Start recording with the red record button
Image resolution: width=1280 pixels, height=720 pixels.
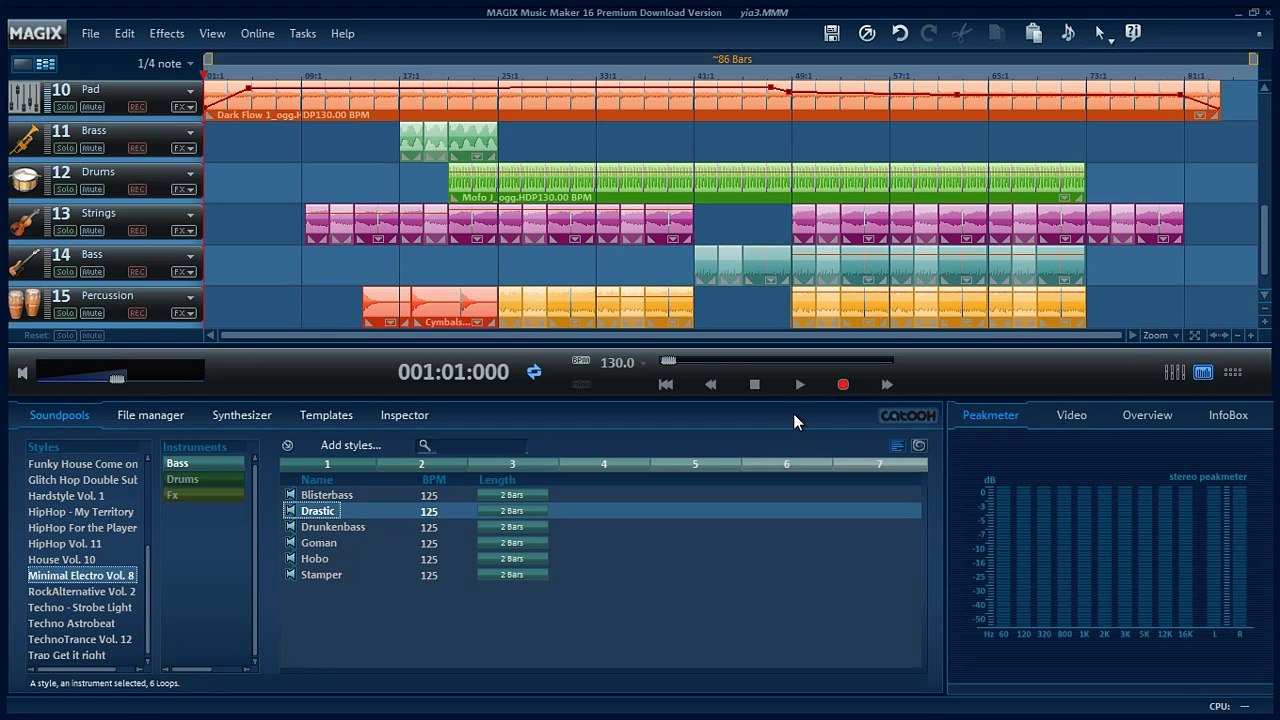(x=843, y=385)
